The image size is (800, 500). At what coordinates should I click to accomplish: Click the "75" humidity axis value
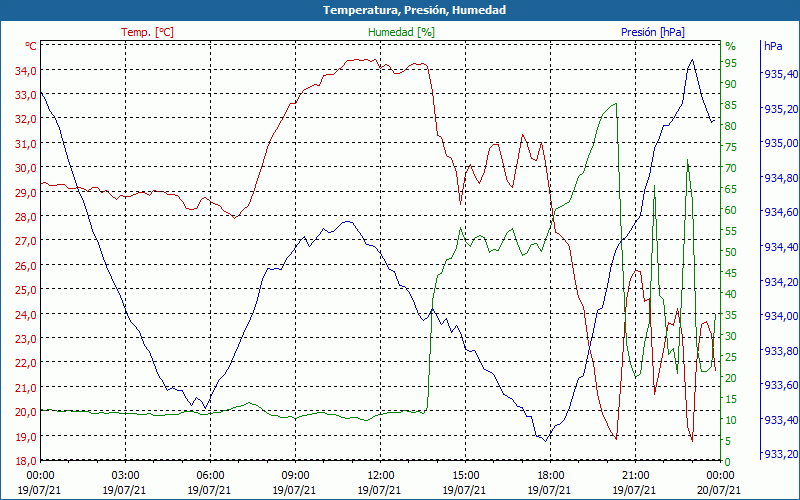pyautogui.click(x=731, y=147)
